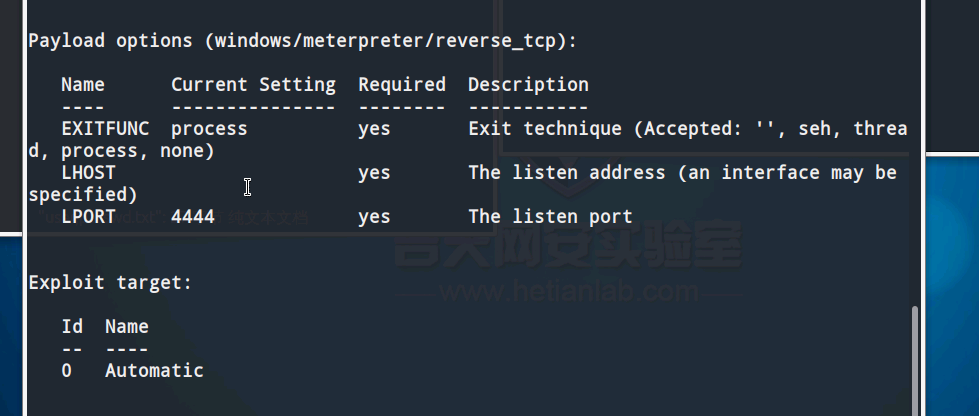Click the EXITFUNC option name
Screen dimensions: 979x416
[x=105, y=129]
